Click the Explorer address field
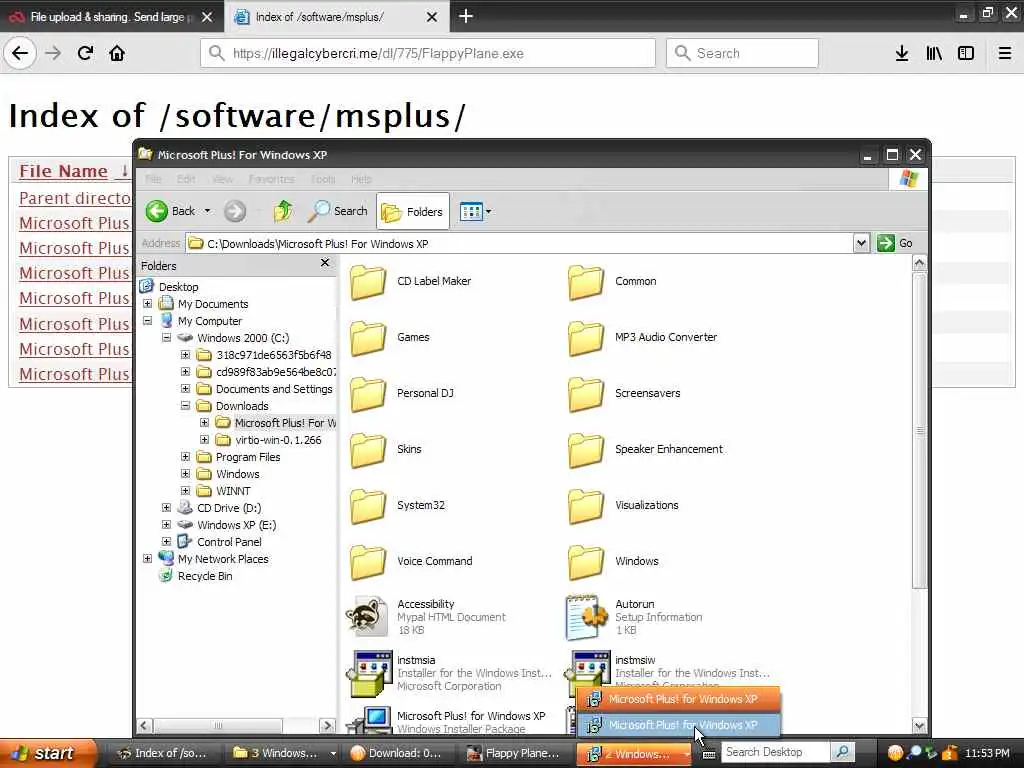The width and height of the screenshot is (1024, 768). 519,244
